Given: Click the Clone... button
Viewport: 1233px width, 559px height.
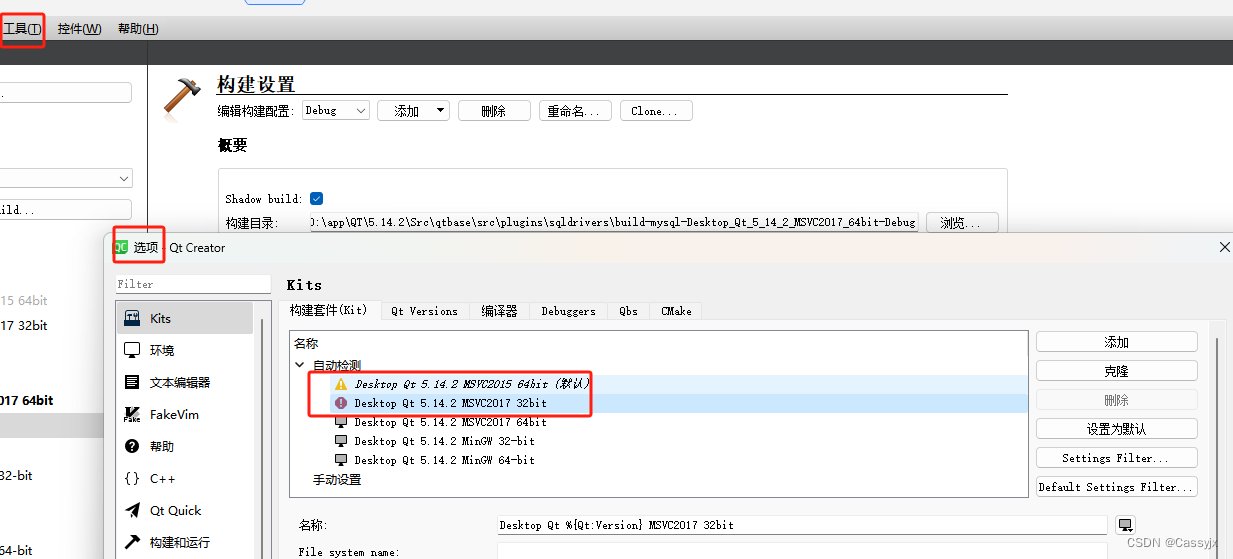Looking at the screenshot, I should click(656, 111).
